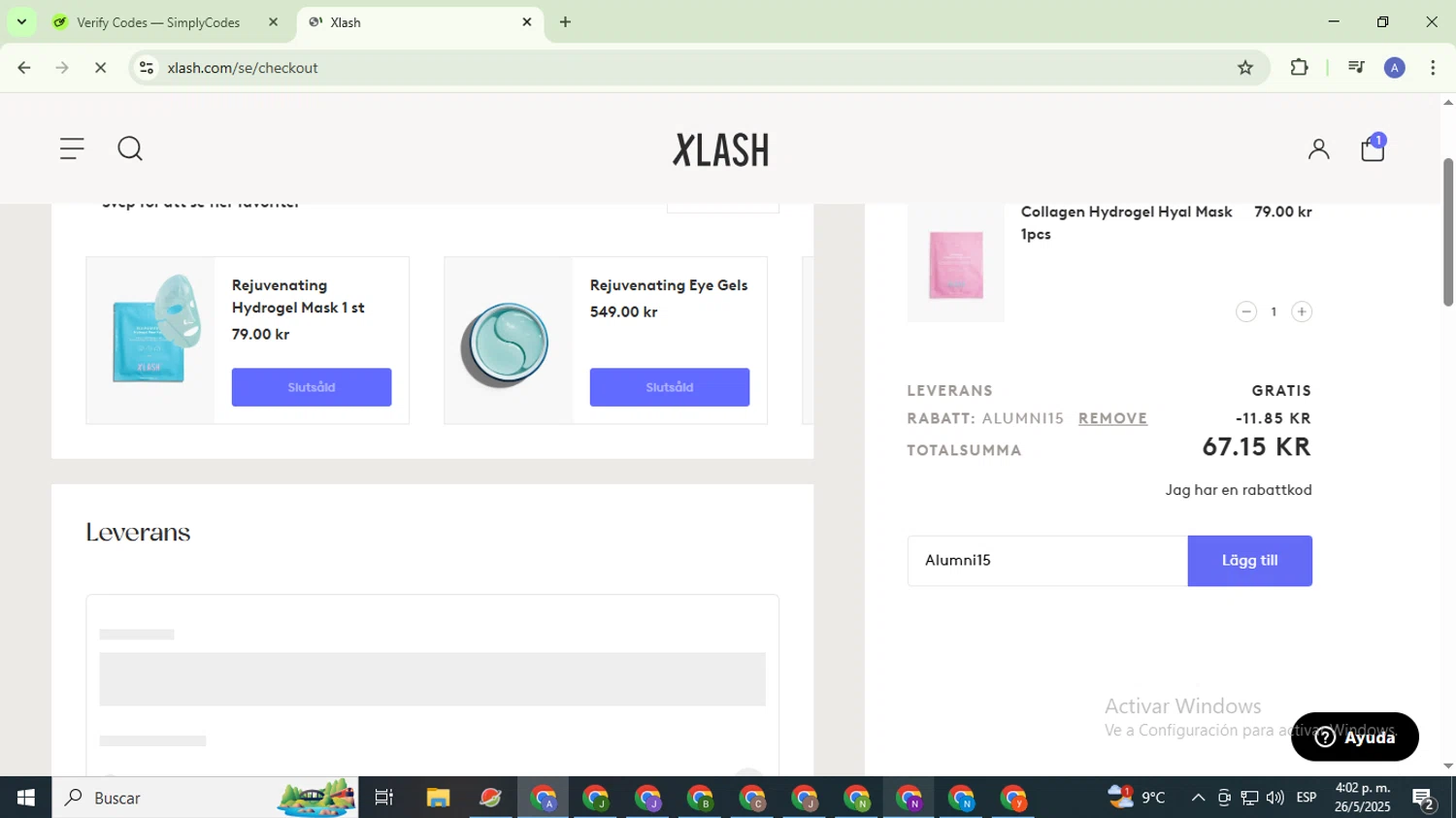The width and height of the screenshot is (1456, 818).
Task: Open the weather widget showing 9°C
Action: [1136, 798]
